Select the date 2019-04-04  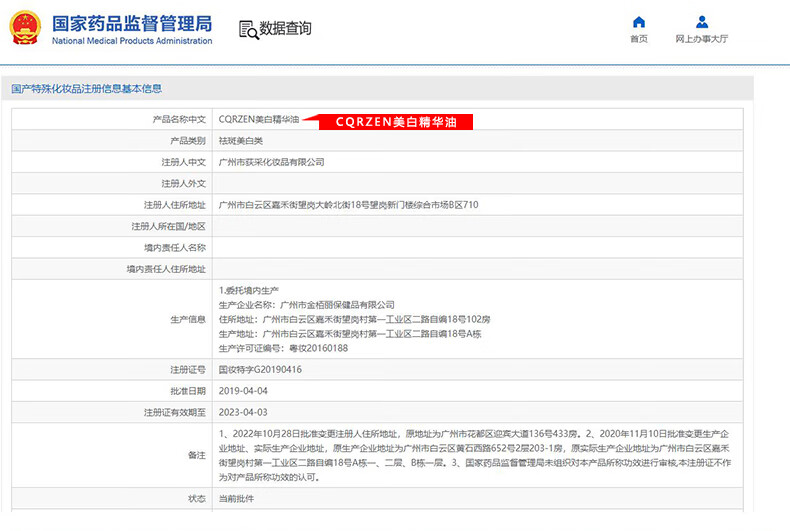pos(243,391)
